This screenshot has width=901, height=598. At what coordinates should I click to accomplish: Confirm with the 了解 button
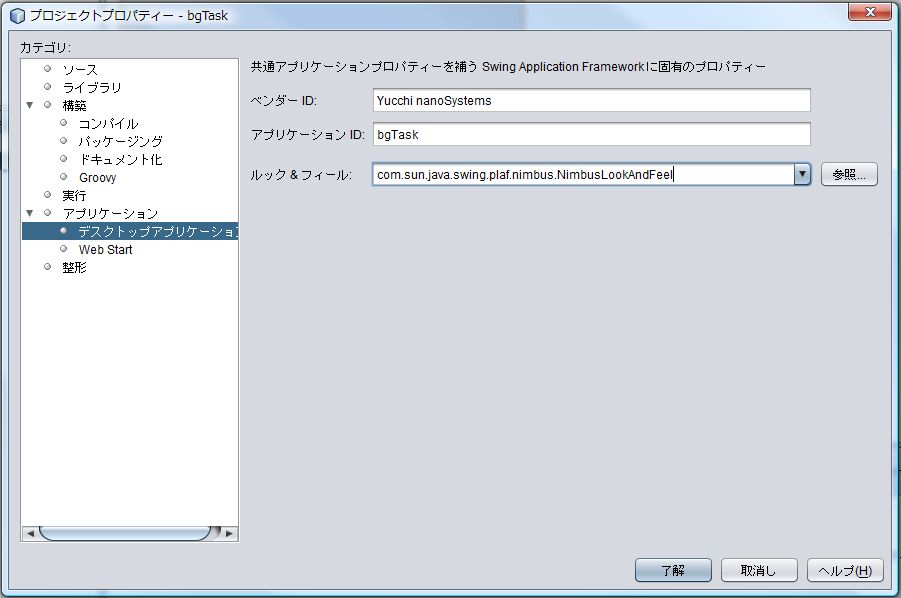673,570
